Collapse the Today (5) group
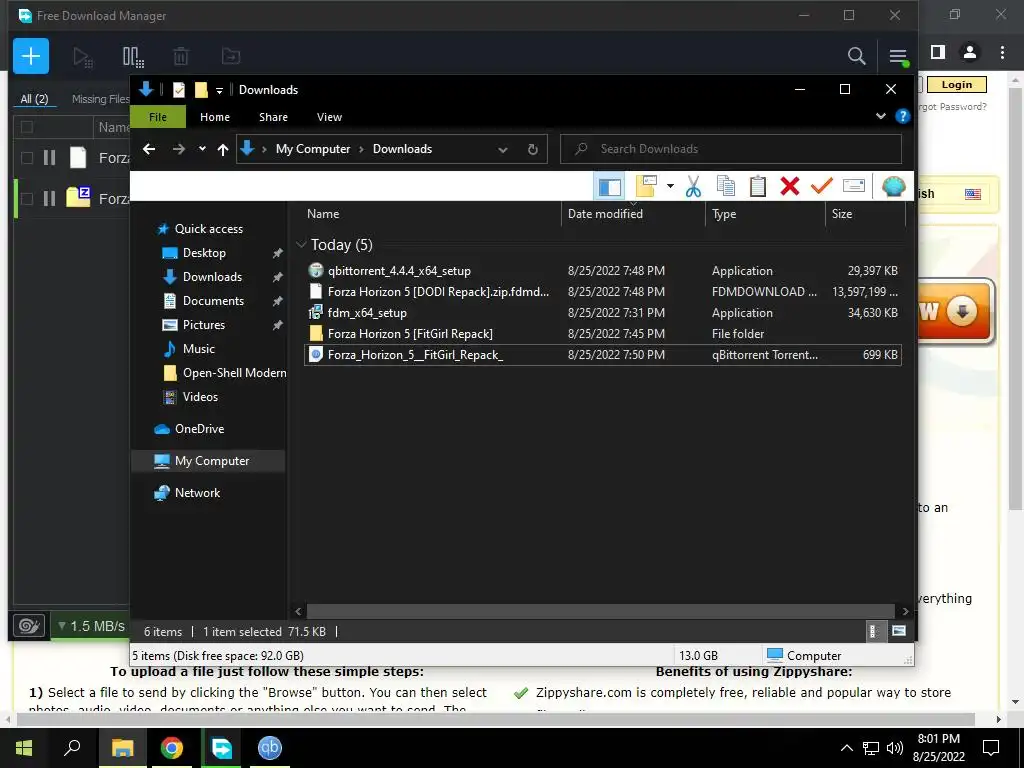Viewport: 1024px width, 768px height. [301, 244]
